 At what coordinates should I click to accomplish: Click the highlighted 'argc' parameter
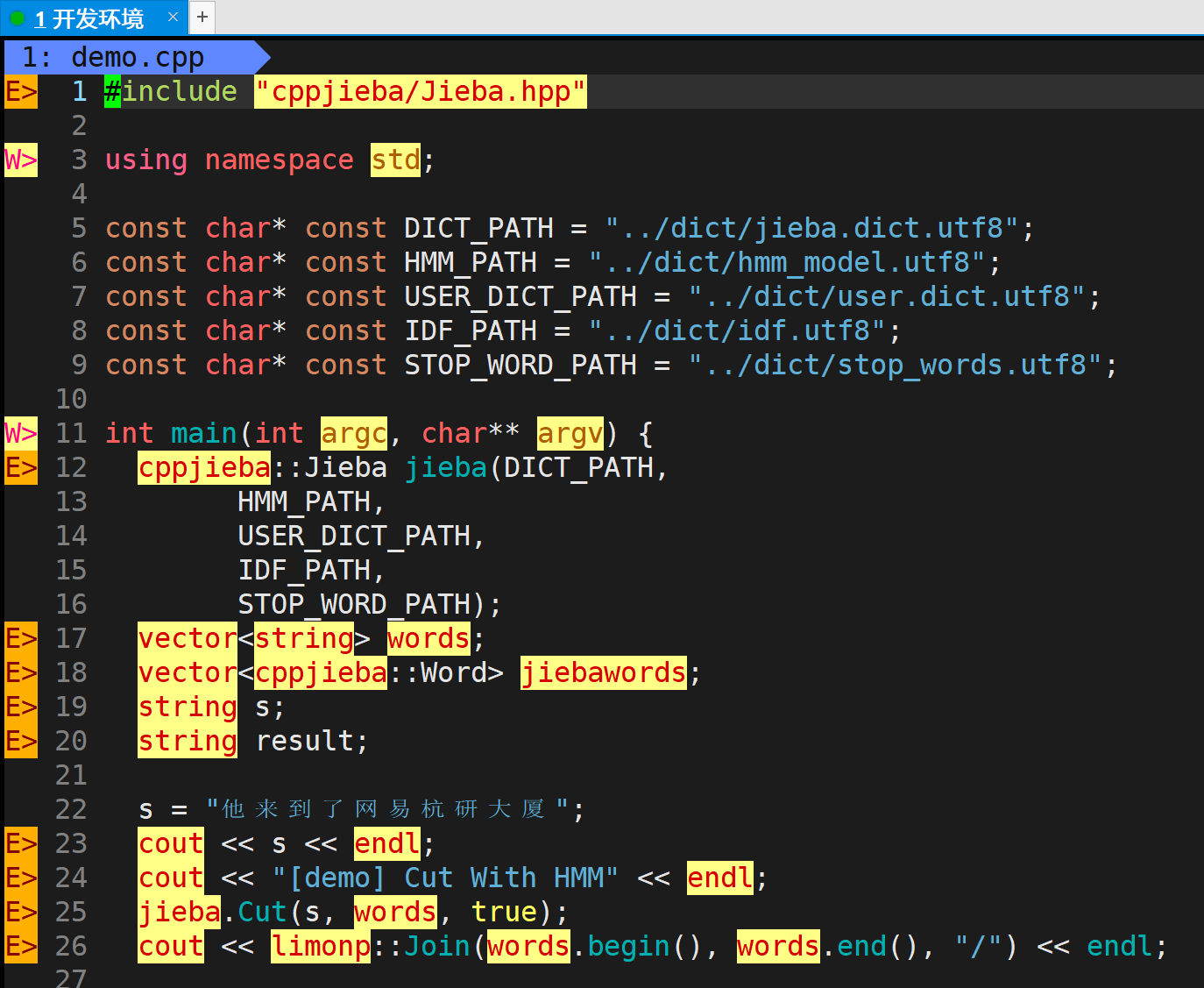tap(354, 433)
